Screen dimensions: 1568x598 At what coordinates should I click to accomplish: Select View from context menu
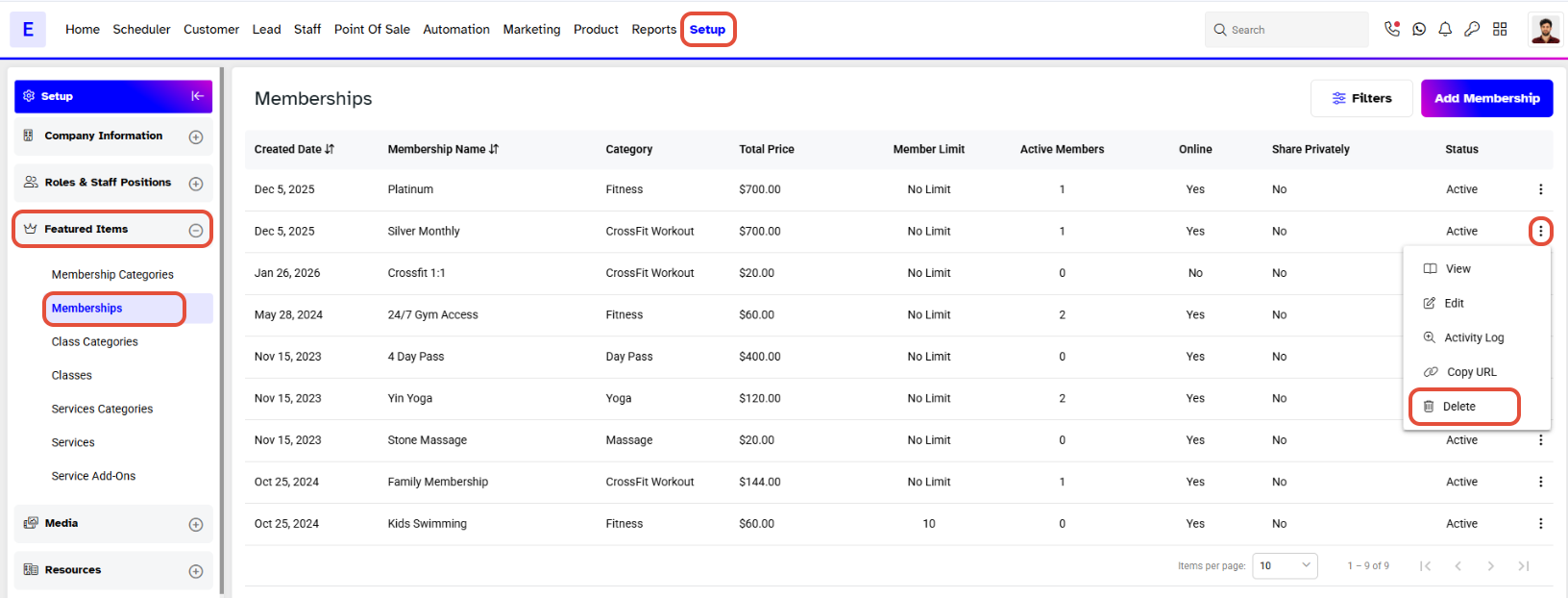(1477, 269)
